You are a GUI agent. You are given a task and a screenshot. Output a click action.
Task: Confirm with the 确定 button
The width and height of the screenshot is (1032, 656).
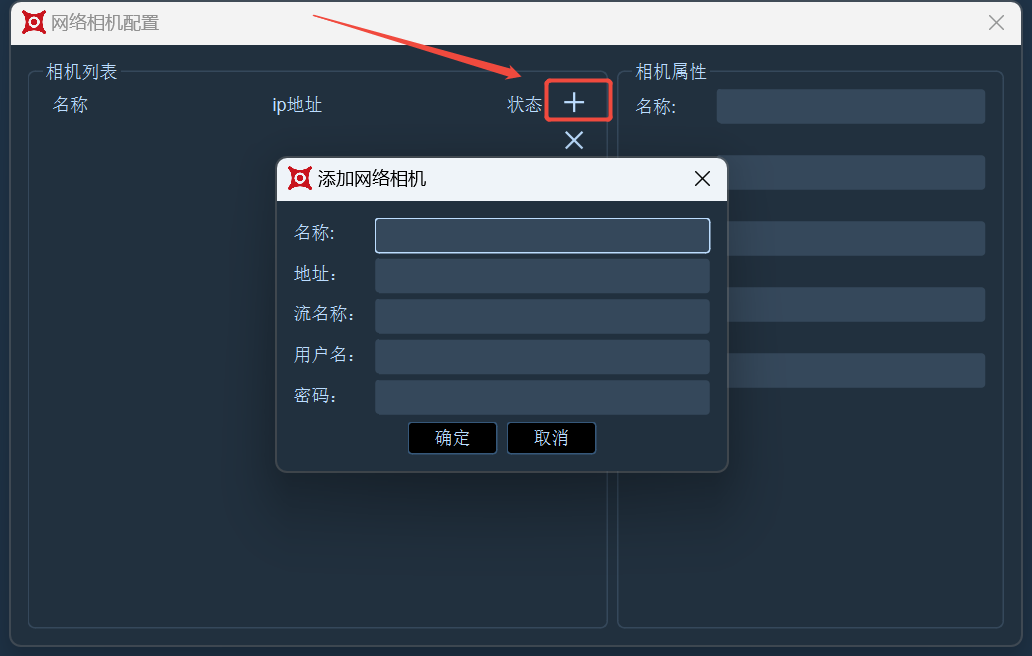(x=452, y=438)
